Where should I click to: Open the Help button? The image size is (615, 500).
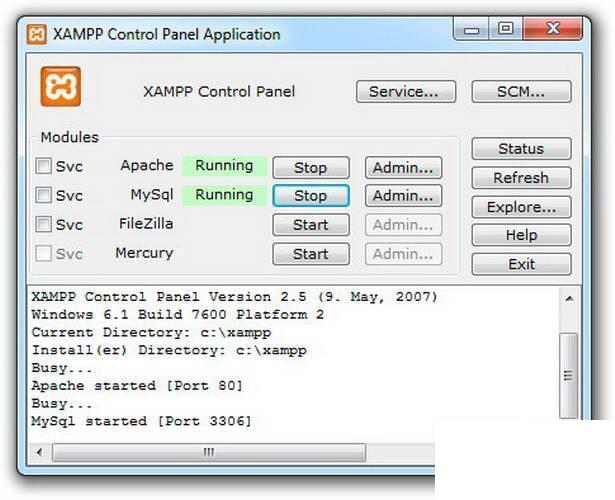click(521, 235)
